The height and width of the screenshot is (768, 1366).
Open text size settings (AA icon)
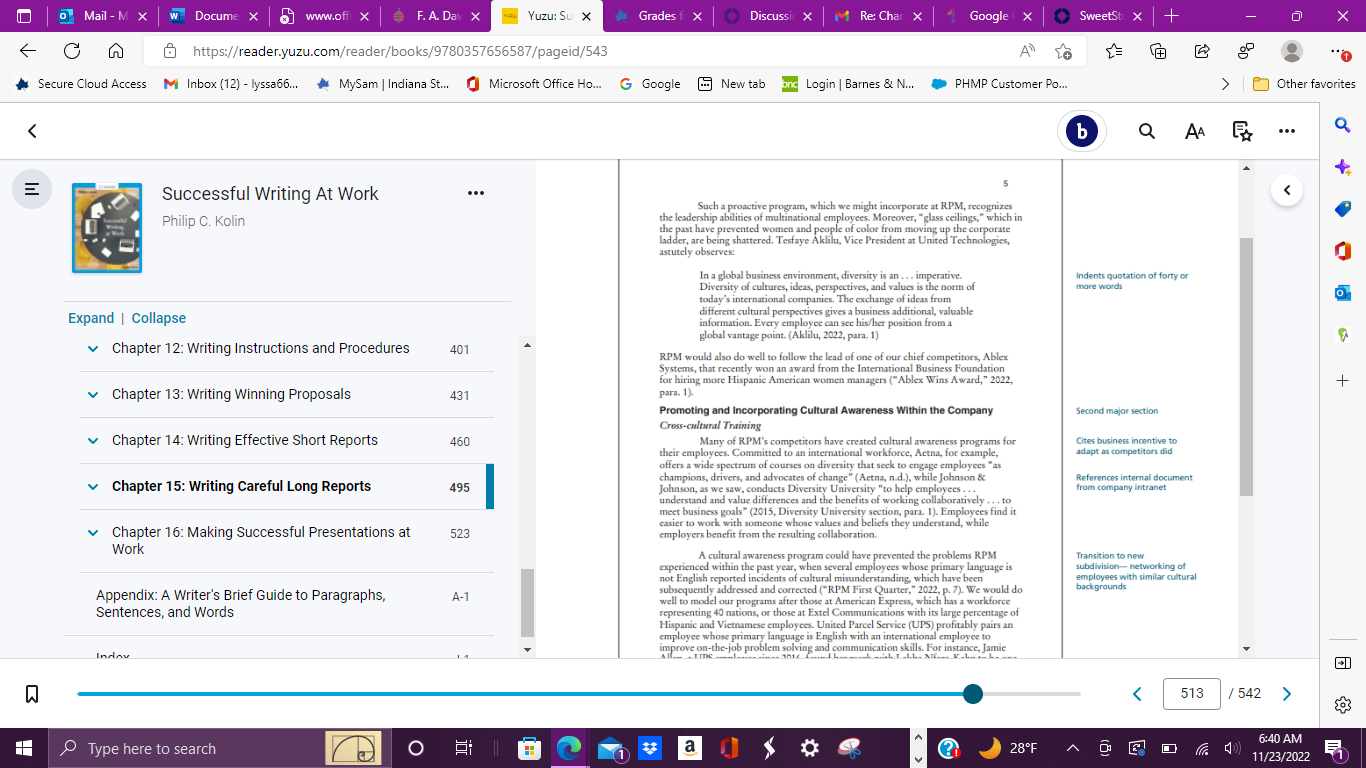[x=1195, y=131]
